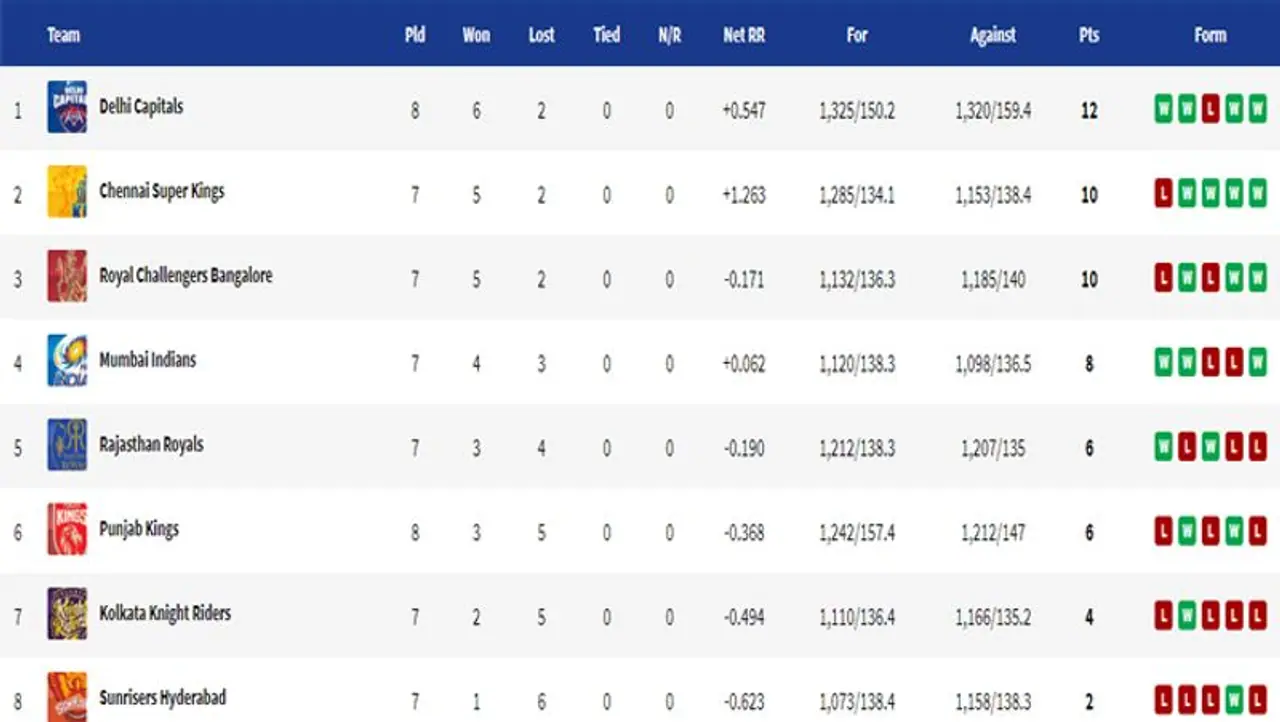This screenshot has height=722, width=1280.
Task: Click the Kolkata Knight Riders logo
Action: pyautogui.click(x=67, y=614)
